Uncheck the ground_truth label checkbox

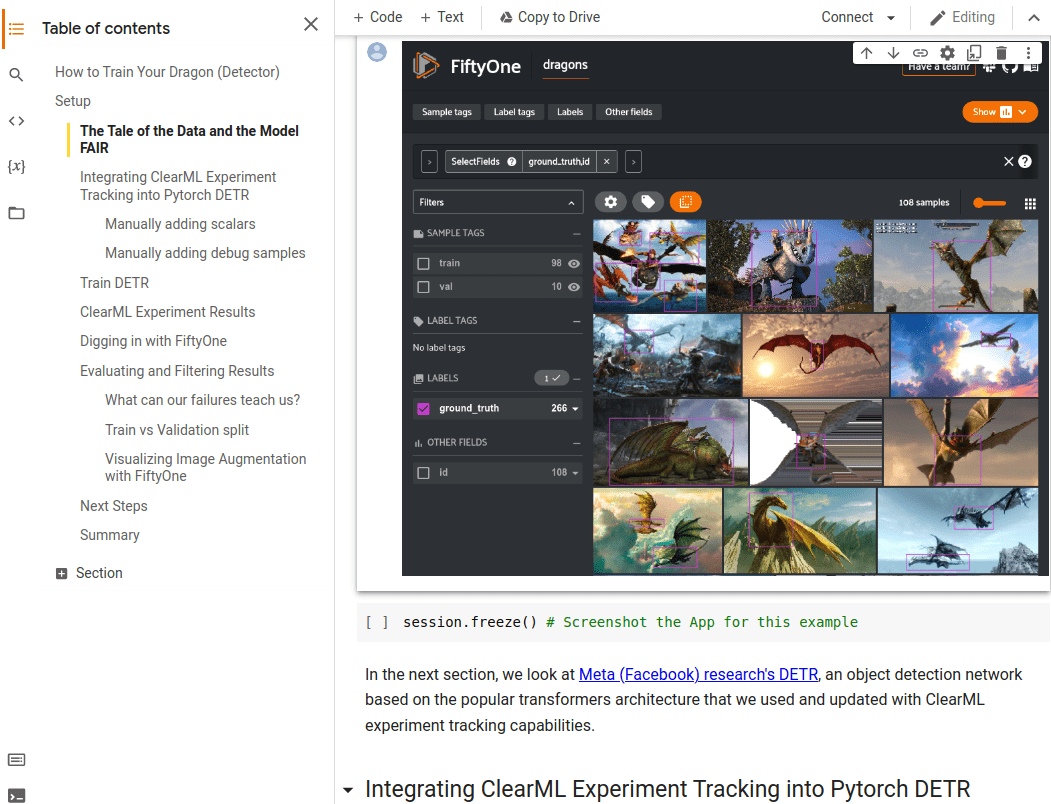423,408
